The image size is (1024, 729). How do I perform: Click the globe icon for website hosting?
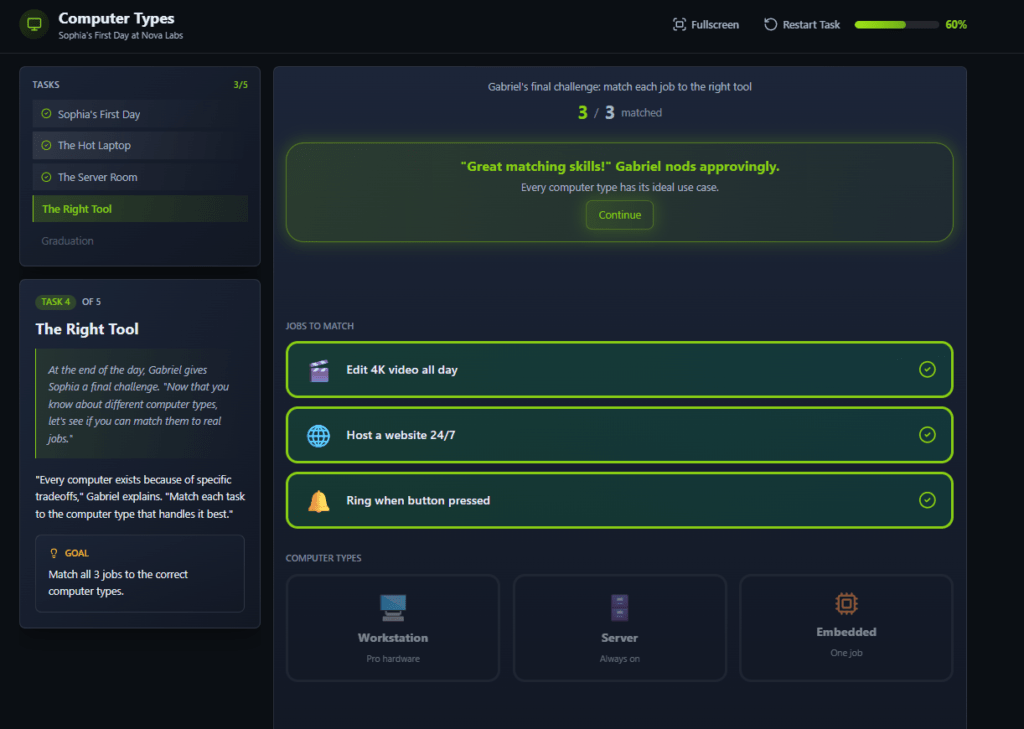click(x=319, y=435)
